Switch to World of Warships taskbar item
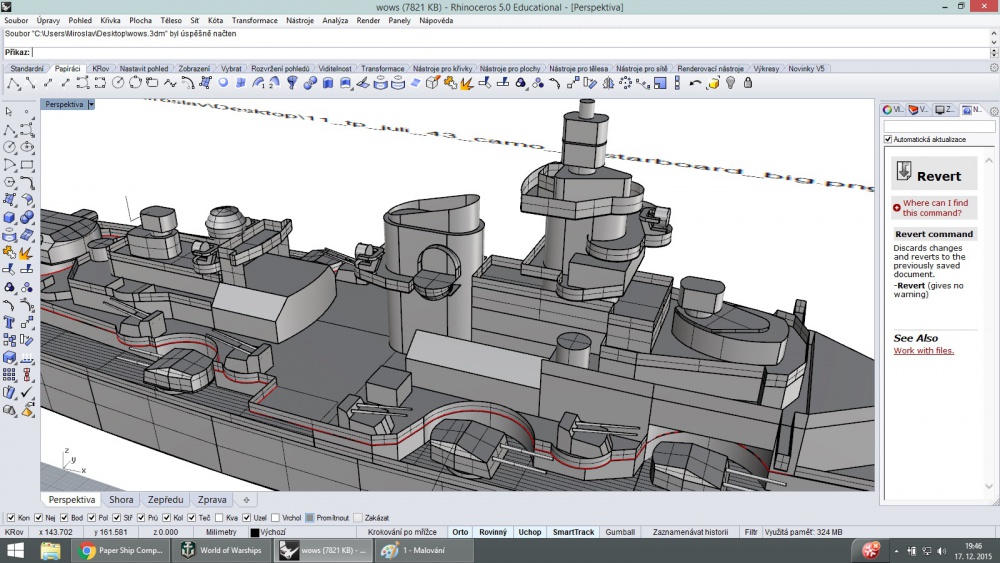The height and width of the screenshot is (563, 1000). click(222, 550)
